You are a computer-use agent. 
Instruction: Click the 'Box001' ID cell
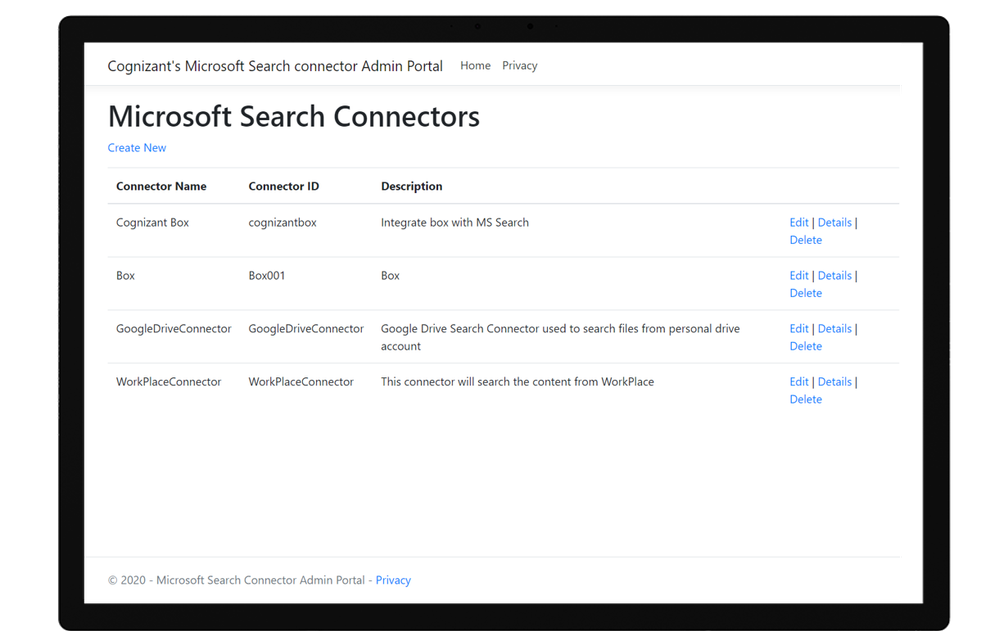pyautogui.click(x=266, y=275)
